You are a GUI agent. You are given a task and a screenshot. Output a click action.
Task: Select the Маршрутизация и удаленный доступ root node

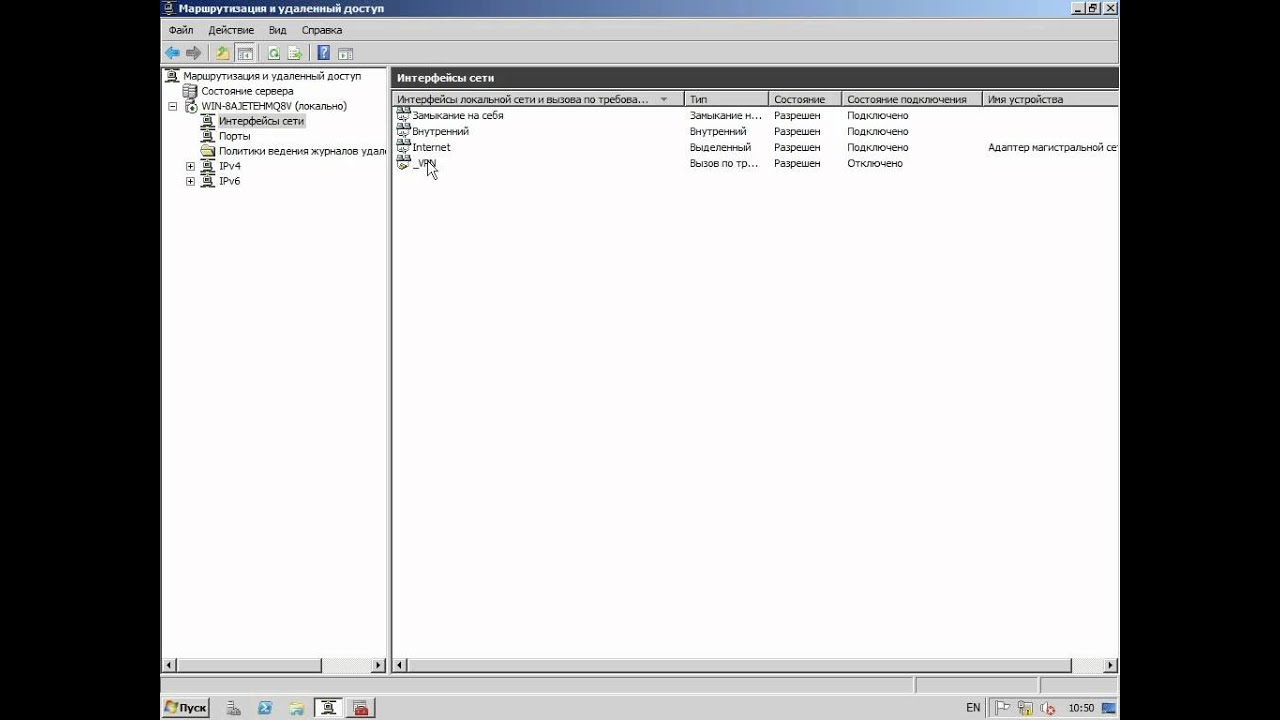272,76
